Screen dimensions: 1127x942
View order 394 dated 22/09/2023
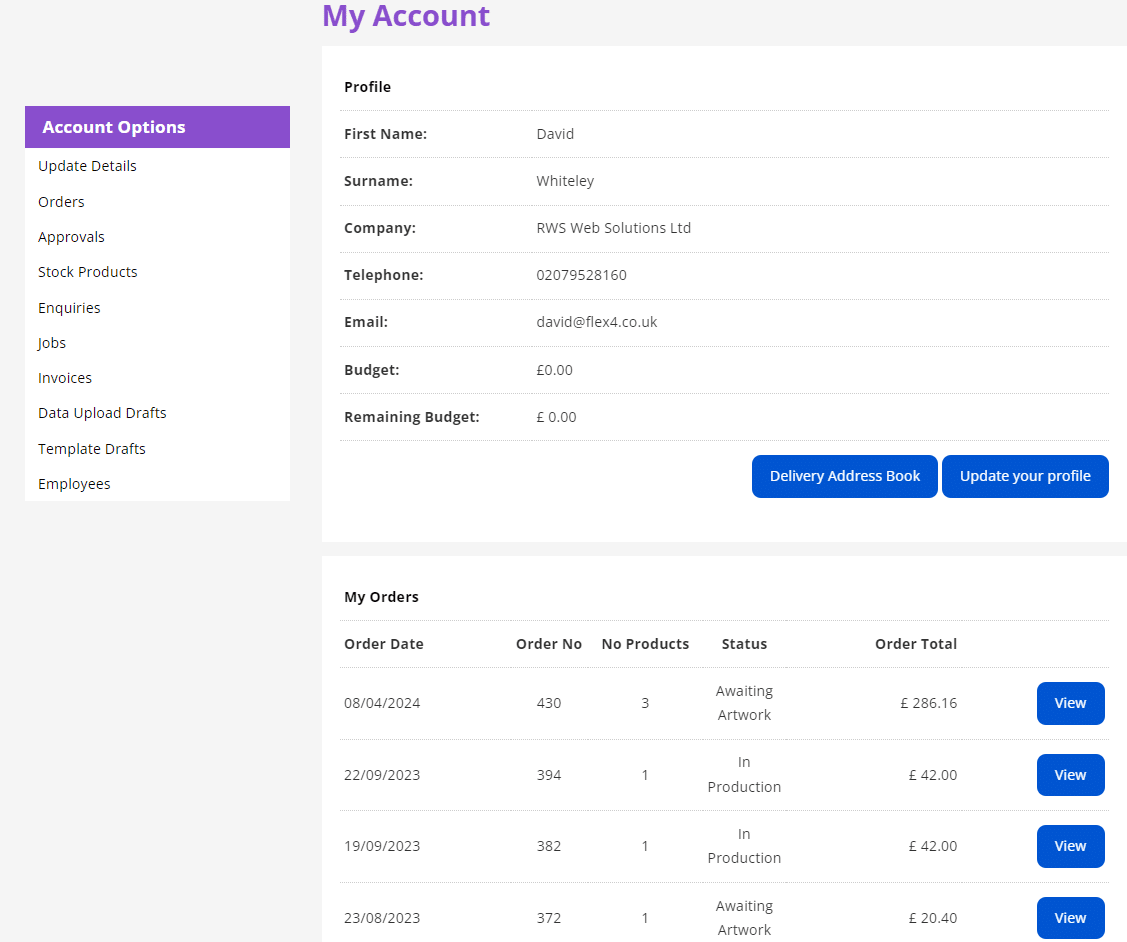pyautogui.click(x=1070, y=775)
